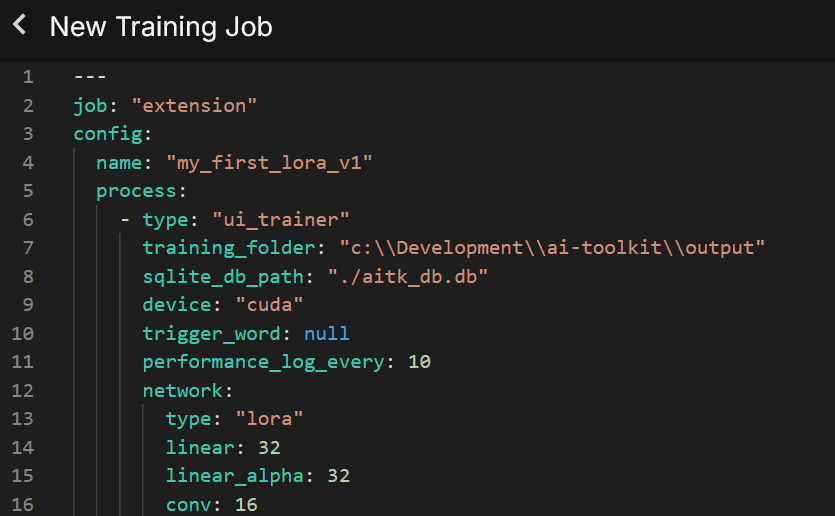835x516 pixels.
Task: Click the performance_log_every value 10
Action: click(x=419, y=361)
